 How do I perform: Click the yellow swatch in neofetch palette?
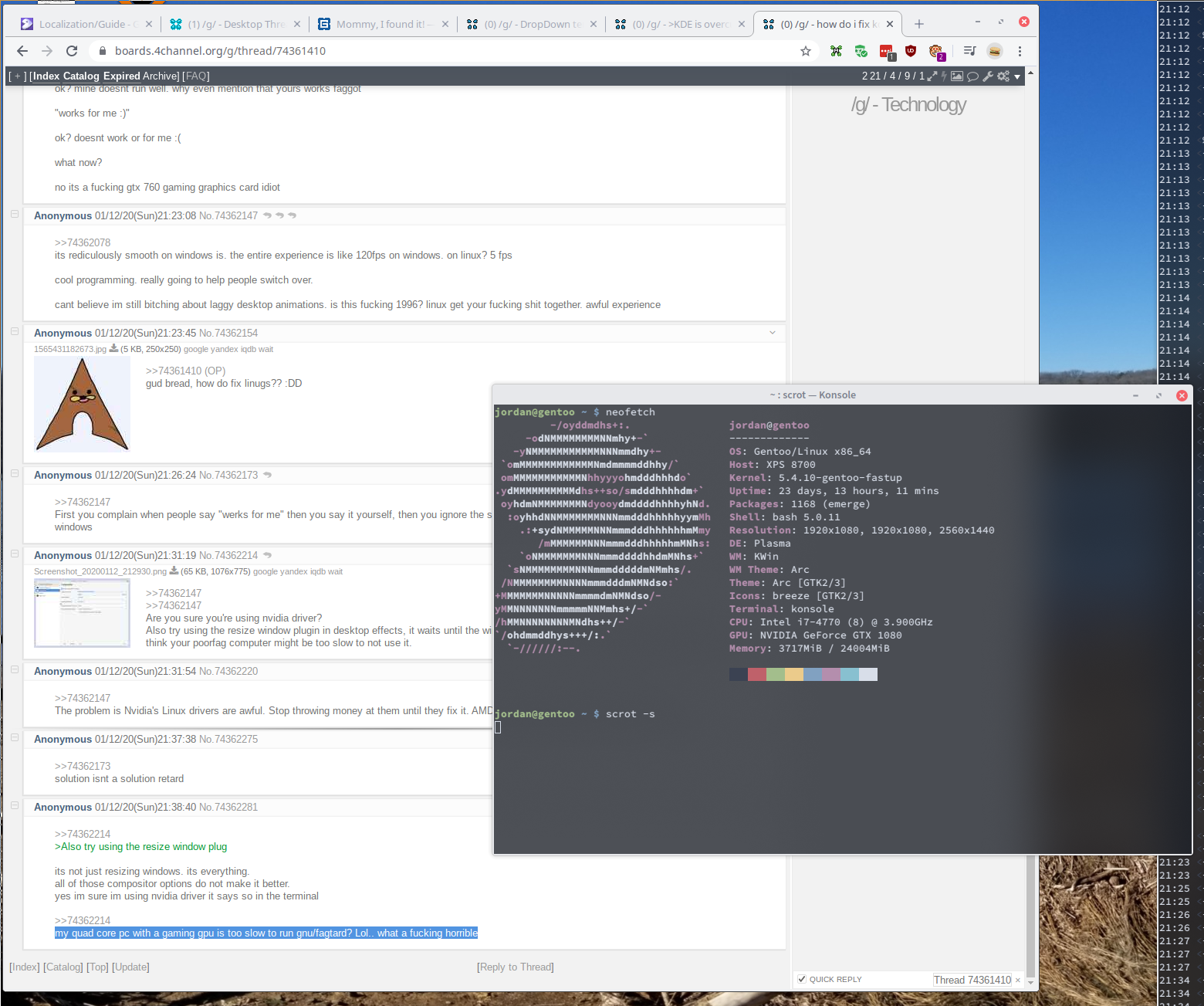794,675
